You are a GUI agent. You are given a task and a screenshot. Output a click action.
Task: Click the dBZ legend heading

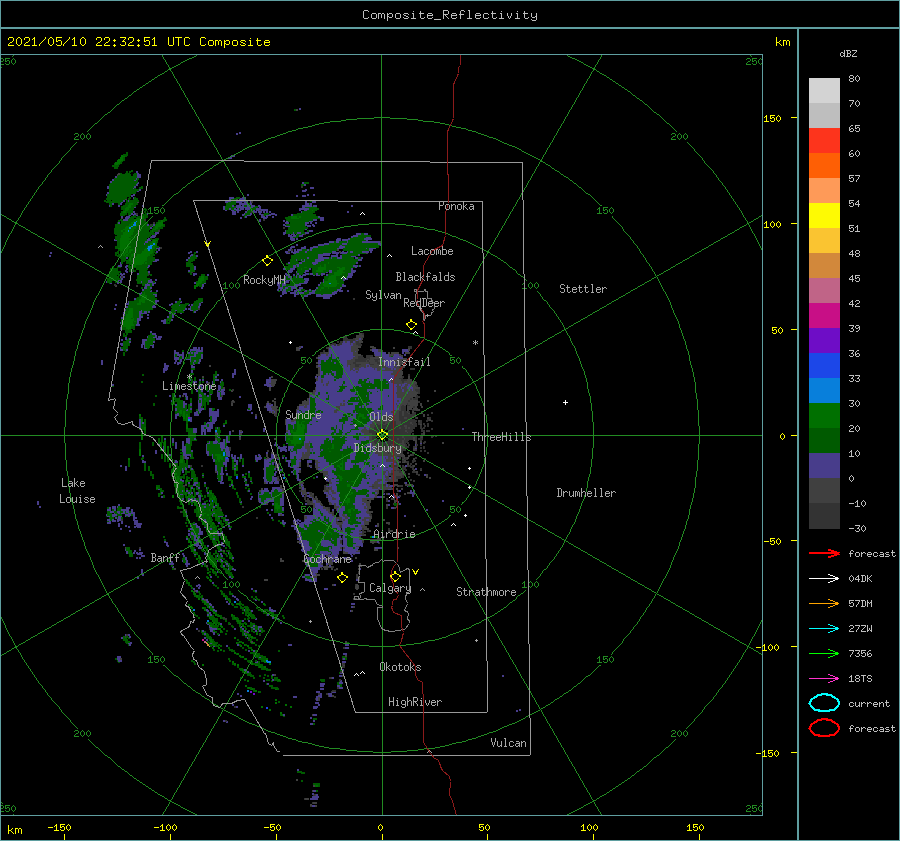[x=848, y=53]
